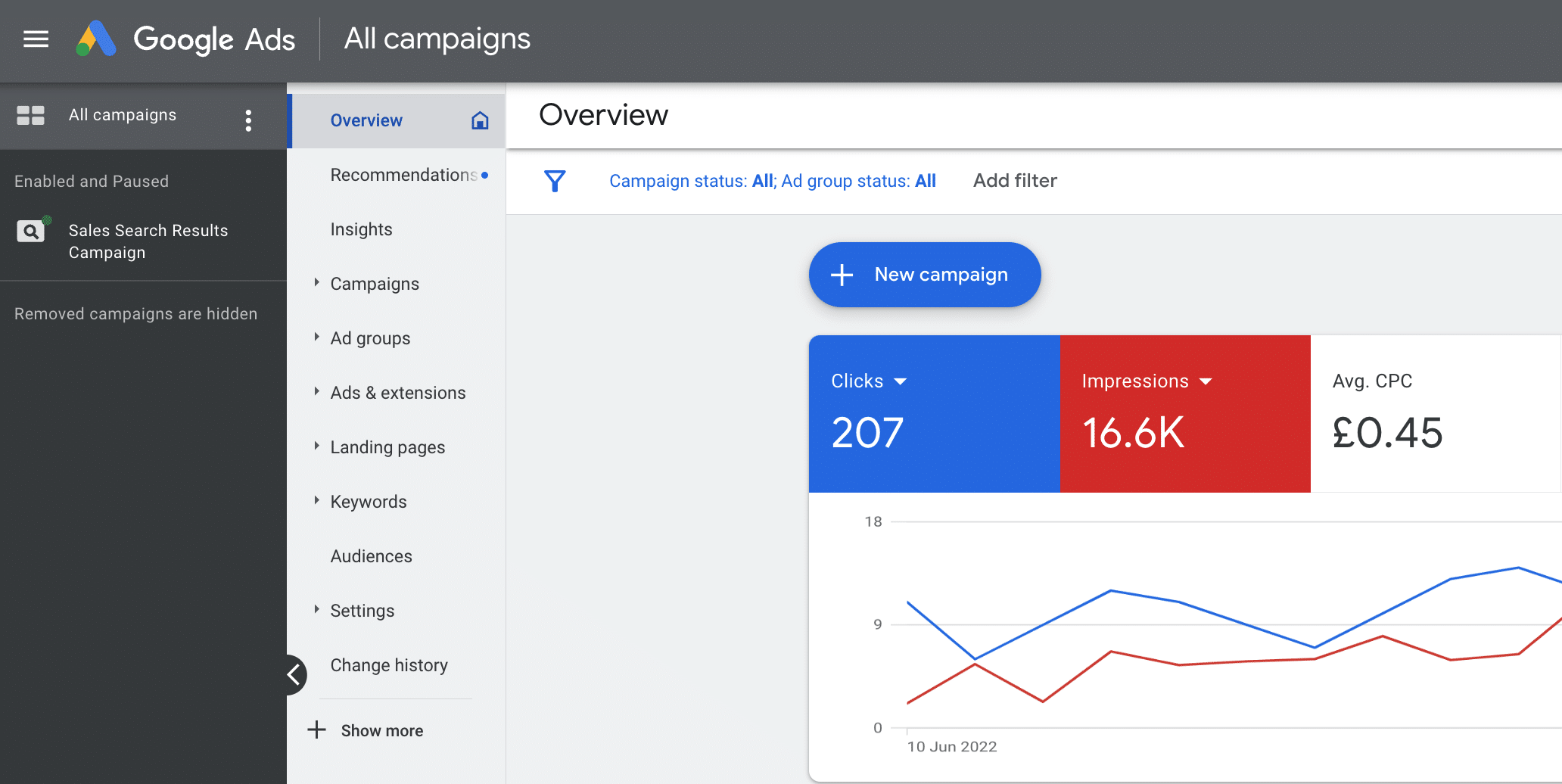The height and width of the screenshot is (784, 1562).
Task: Open the Insights page
Action: click(361, 229)
